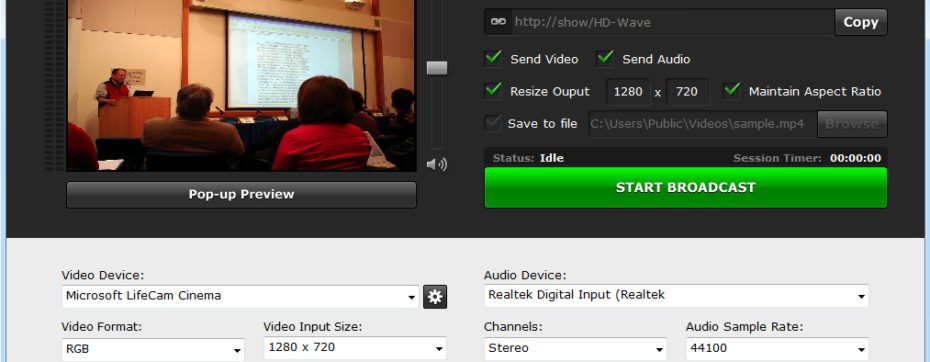
Task: Open video device settings gear
Action: tap(435, 297)
